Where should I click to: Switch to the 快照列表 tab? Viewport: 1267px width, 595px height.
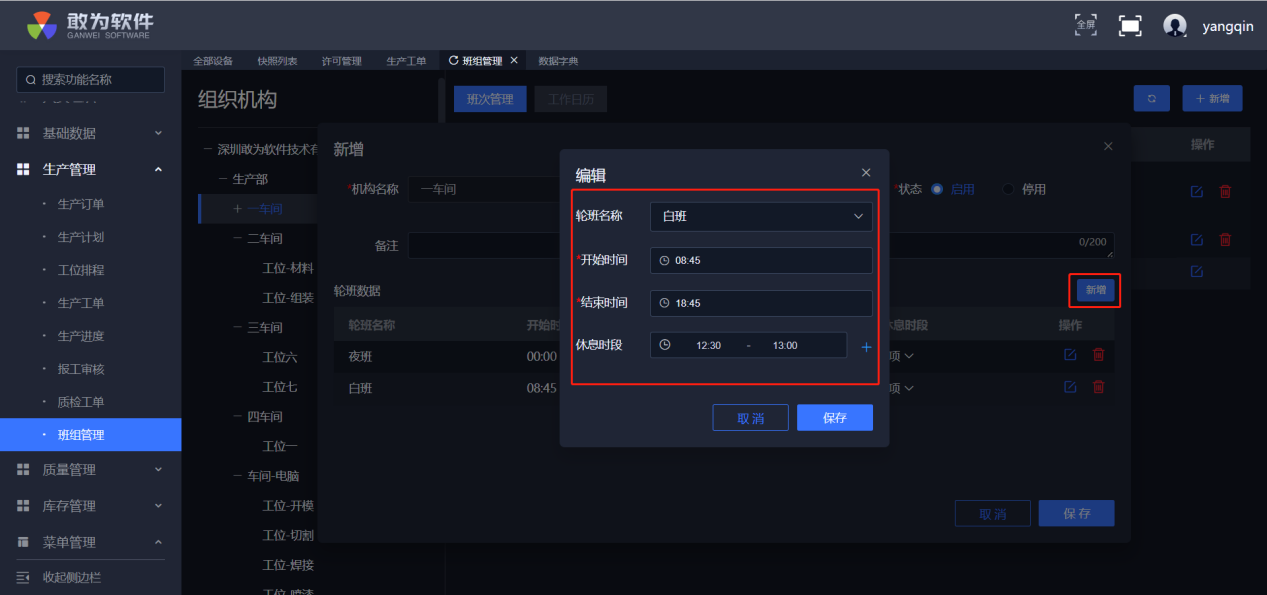pos(277,61)
